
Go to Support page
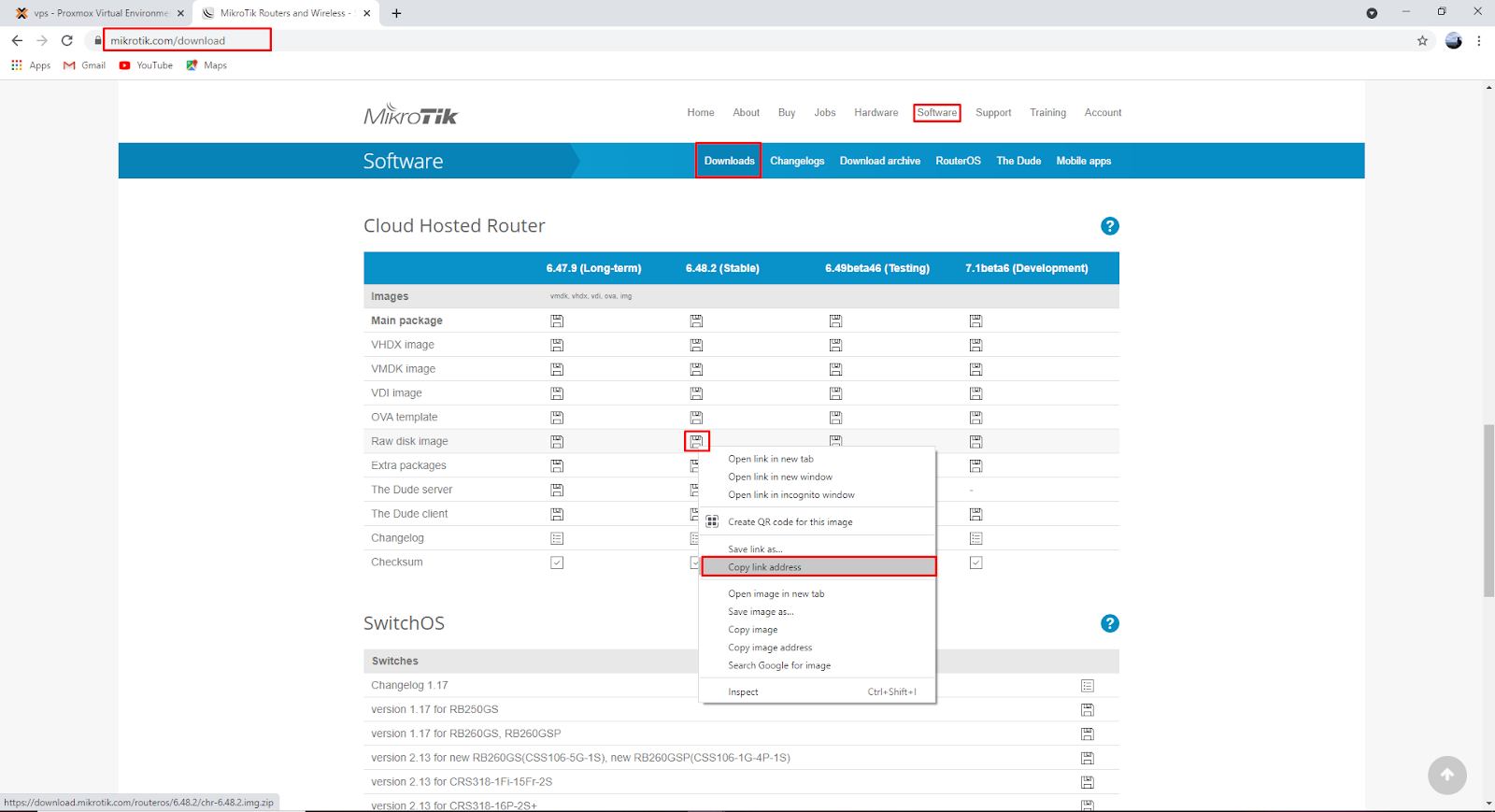(993, 112)
